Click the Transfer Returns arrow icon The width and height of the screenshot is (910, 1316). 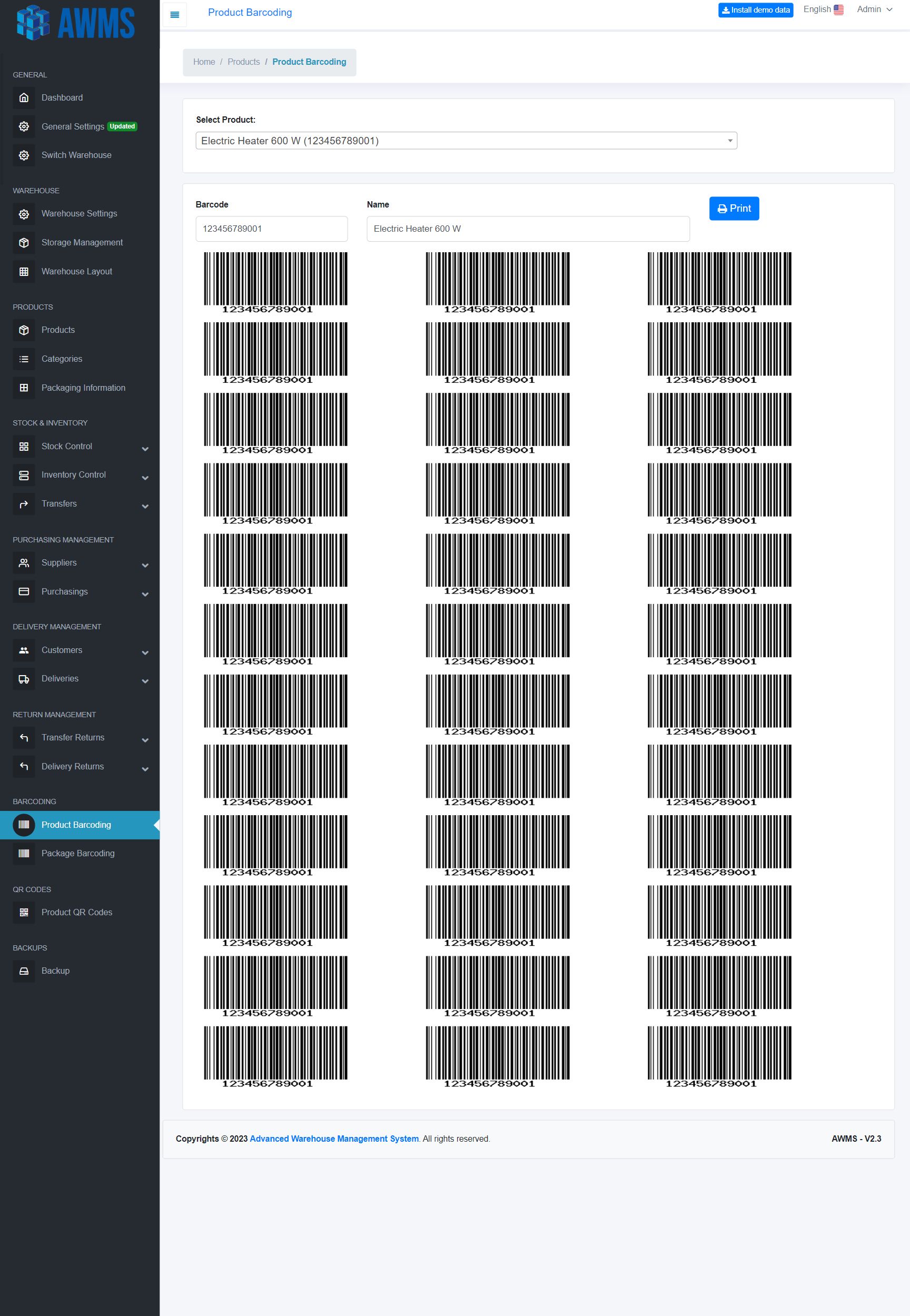[x=24, y=738]
